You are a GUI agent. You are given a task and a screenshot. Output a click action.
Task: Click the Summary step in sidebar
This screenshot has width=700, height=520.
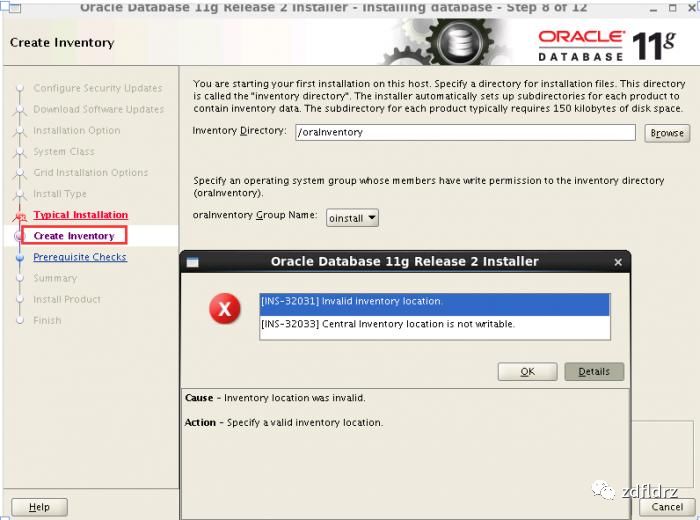pyautogui.click(x=55, y=278)
